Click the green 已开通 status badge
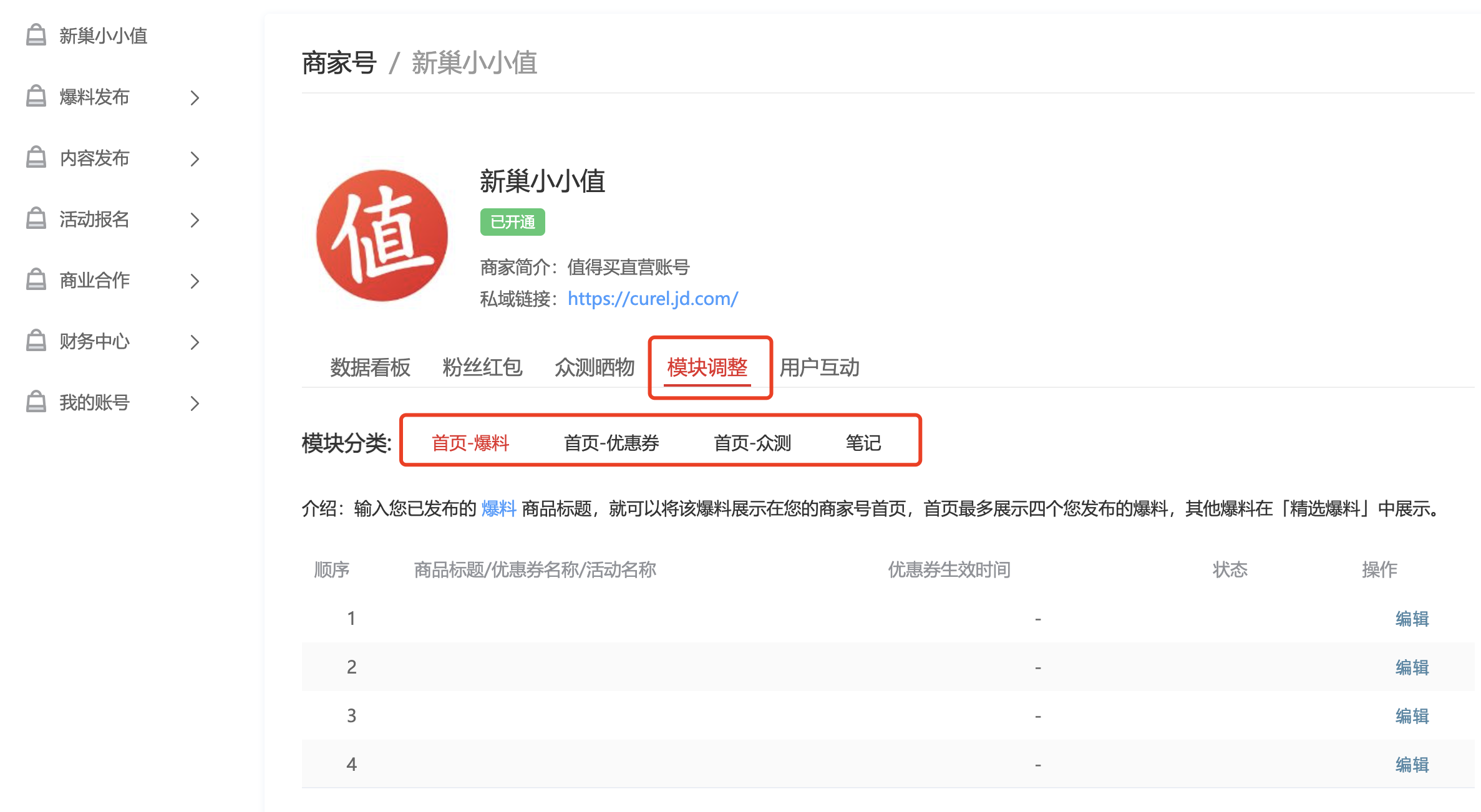This screenshot has height=812, width=1481. pos(513,222)
